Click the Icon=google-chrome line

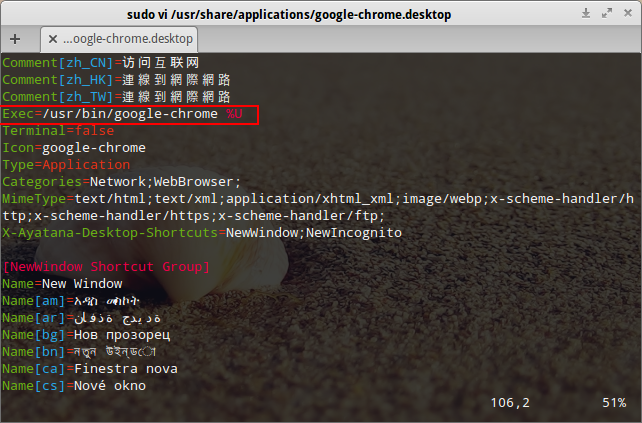coord(74,148)
